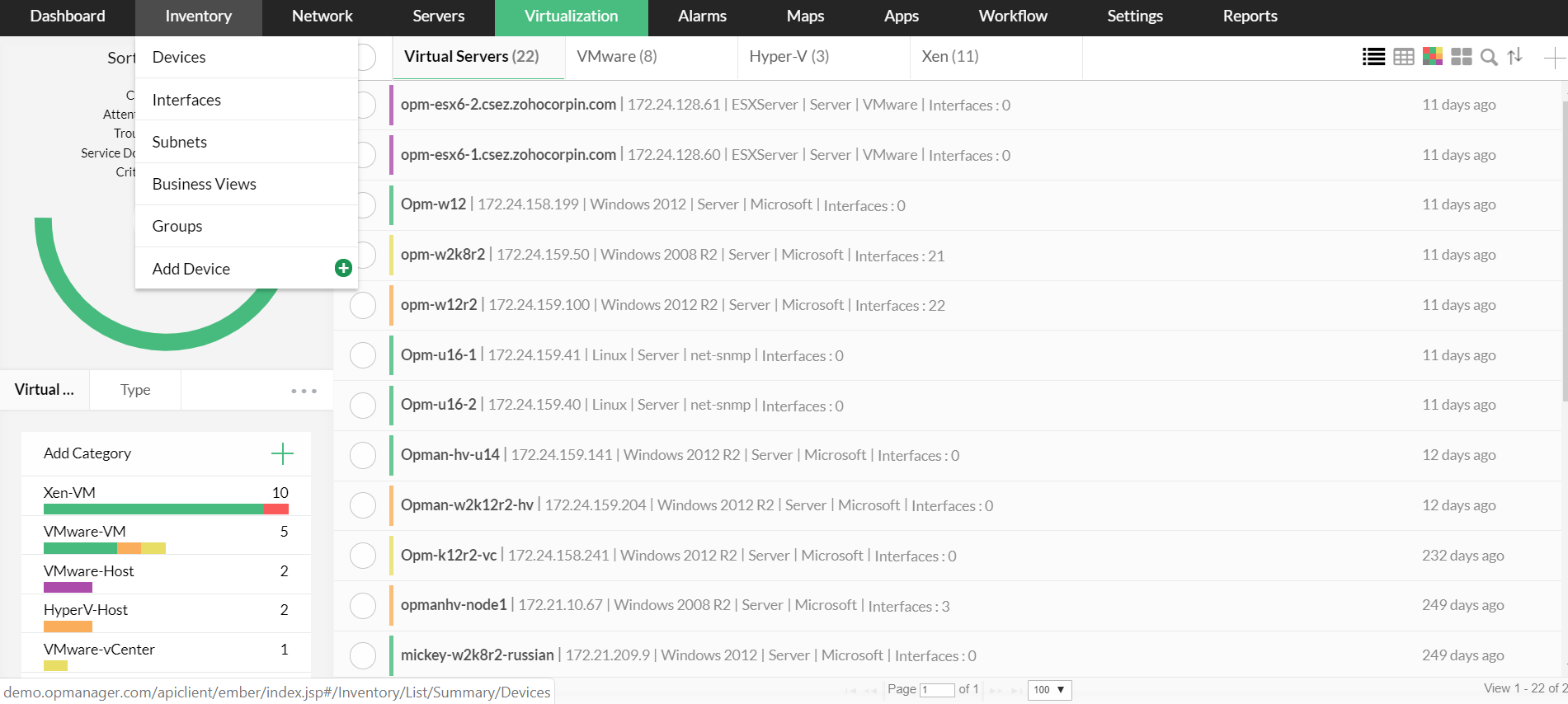Open device opm-w2k8r2
Screen dimensions: 1568x704
point(443,255)
